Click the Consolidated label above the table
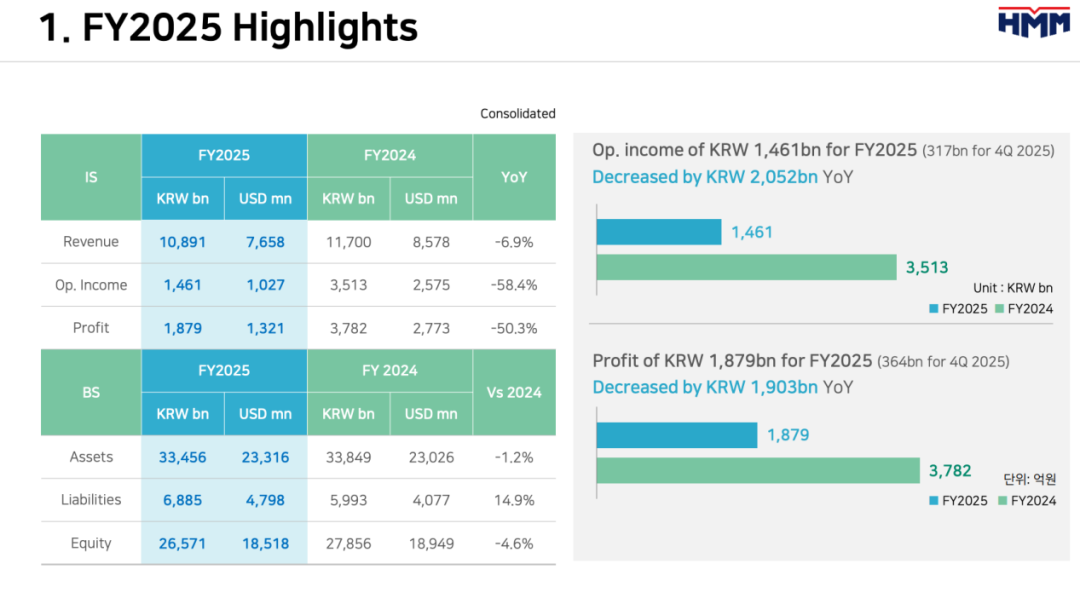 coord(517,114)
